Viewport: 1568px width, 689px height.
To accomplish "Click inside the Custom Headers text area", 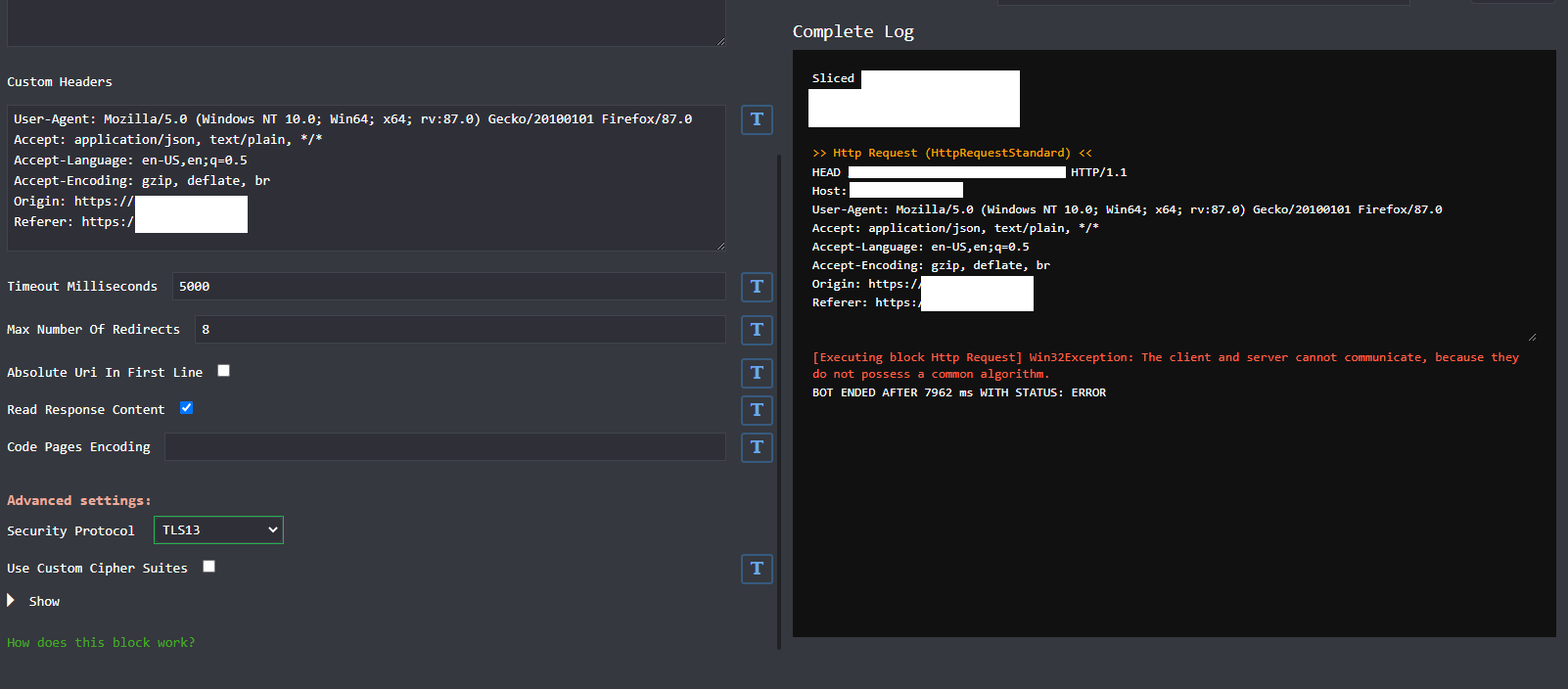I will click(366, 178).
